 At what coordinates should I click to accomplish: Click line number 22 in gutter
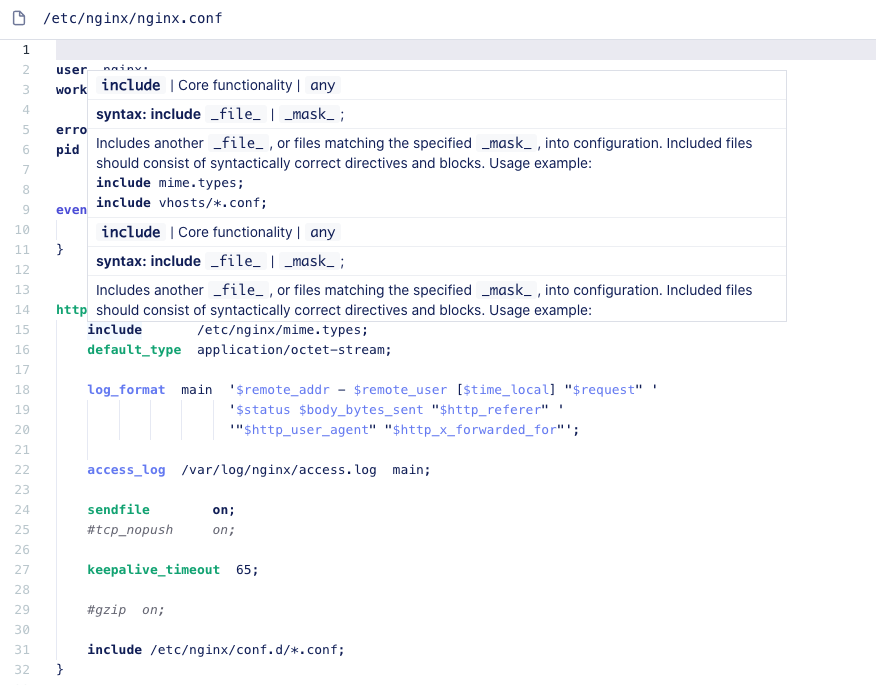[22, 470]
